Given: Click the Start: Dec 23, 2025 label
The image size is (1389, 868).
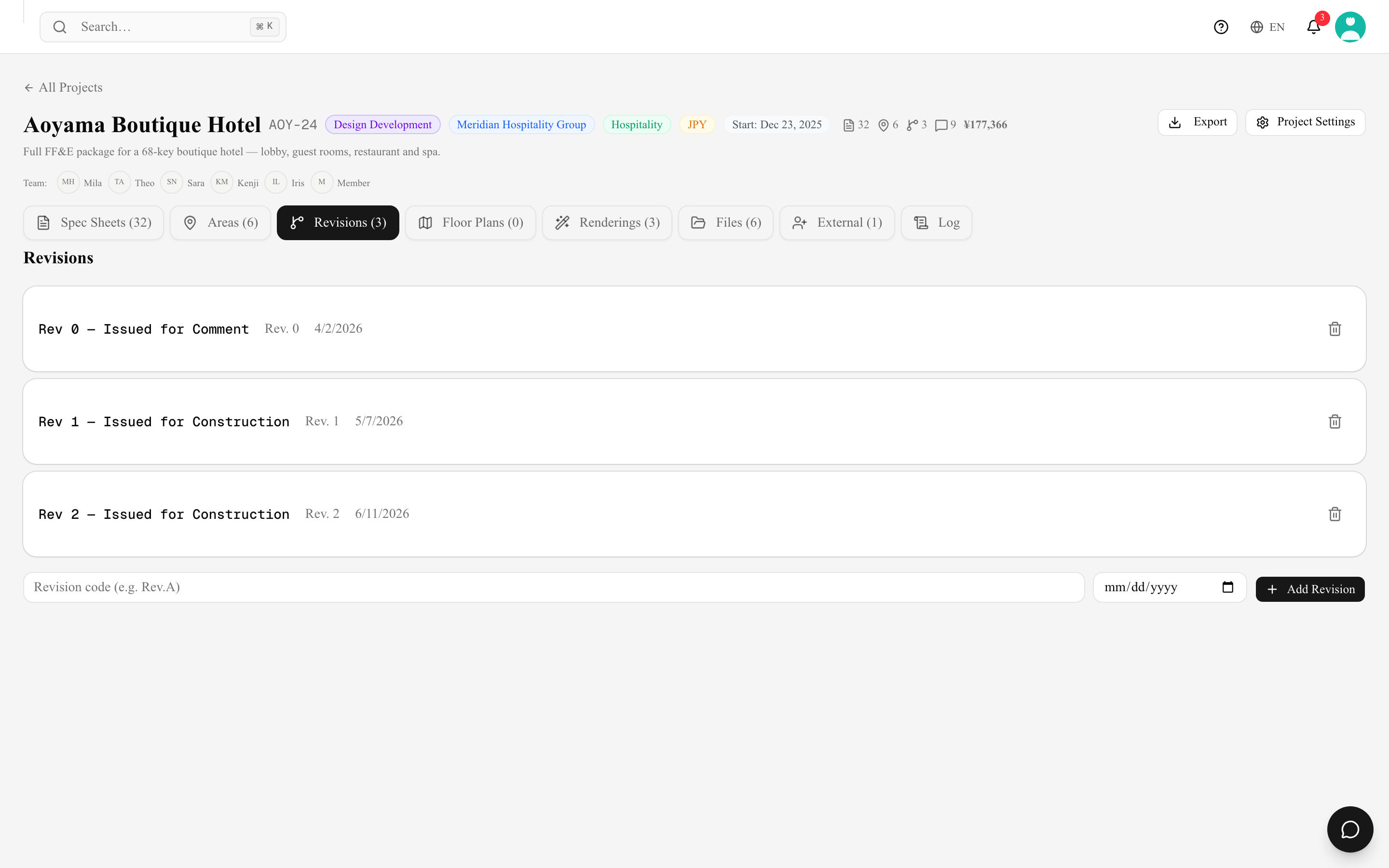Looking at the screenshot, I should [776, 124].
